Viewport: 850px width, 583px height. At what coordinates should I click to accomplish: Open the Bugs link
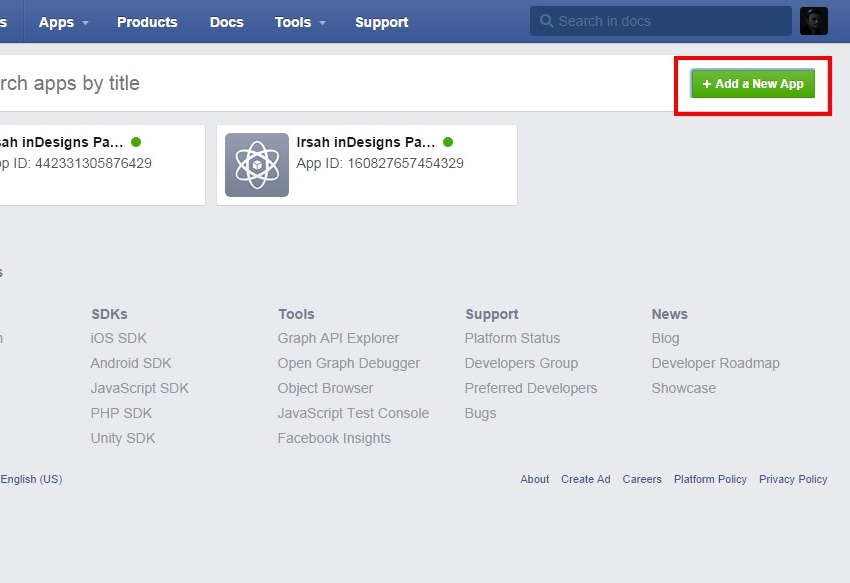[480, 413]
